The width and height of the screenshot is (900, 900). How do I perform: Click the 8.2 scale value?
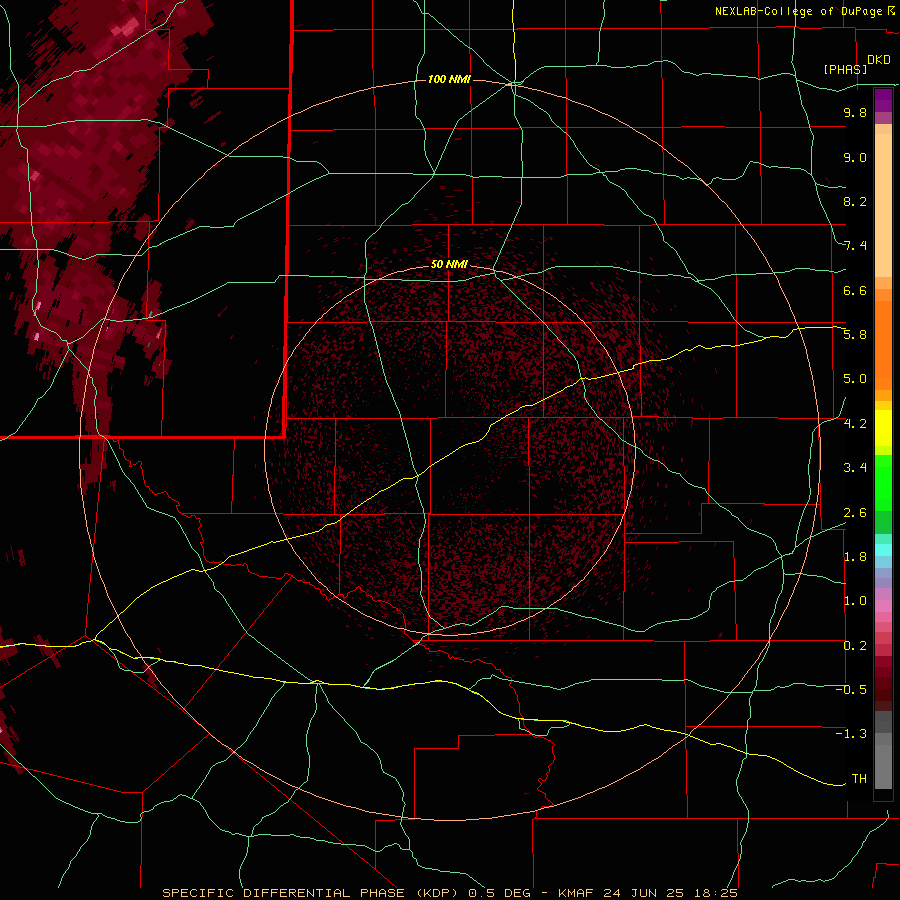coord(855,201)
